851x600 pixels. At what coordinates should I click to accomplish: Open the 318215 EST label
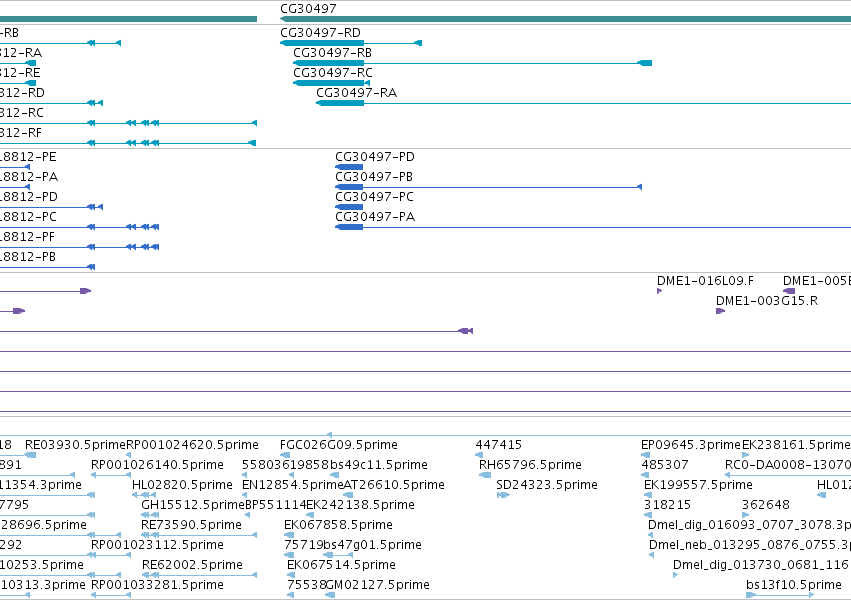point(667,505)
